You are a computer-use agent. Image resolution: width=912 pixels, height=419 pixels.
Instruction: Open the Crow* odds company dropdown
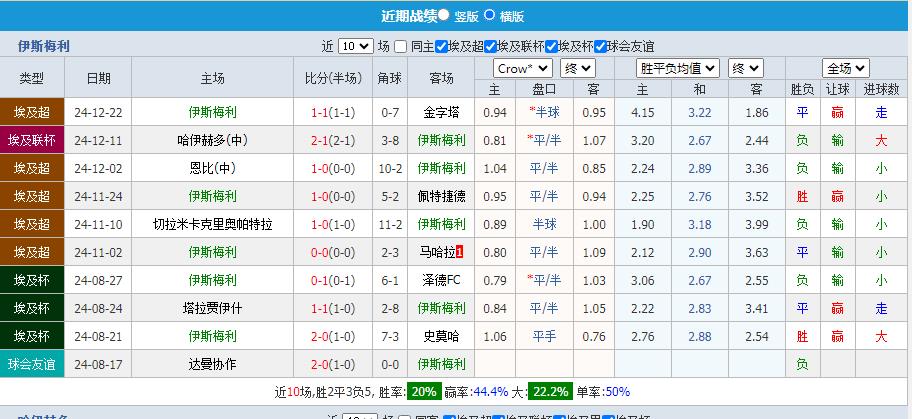coord(523,68)
